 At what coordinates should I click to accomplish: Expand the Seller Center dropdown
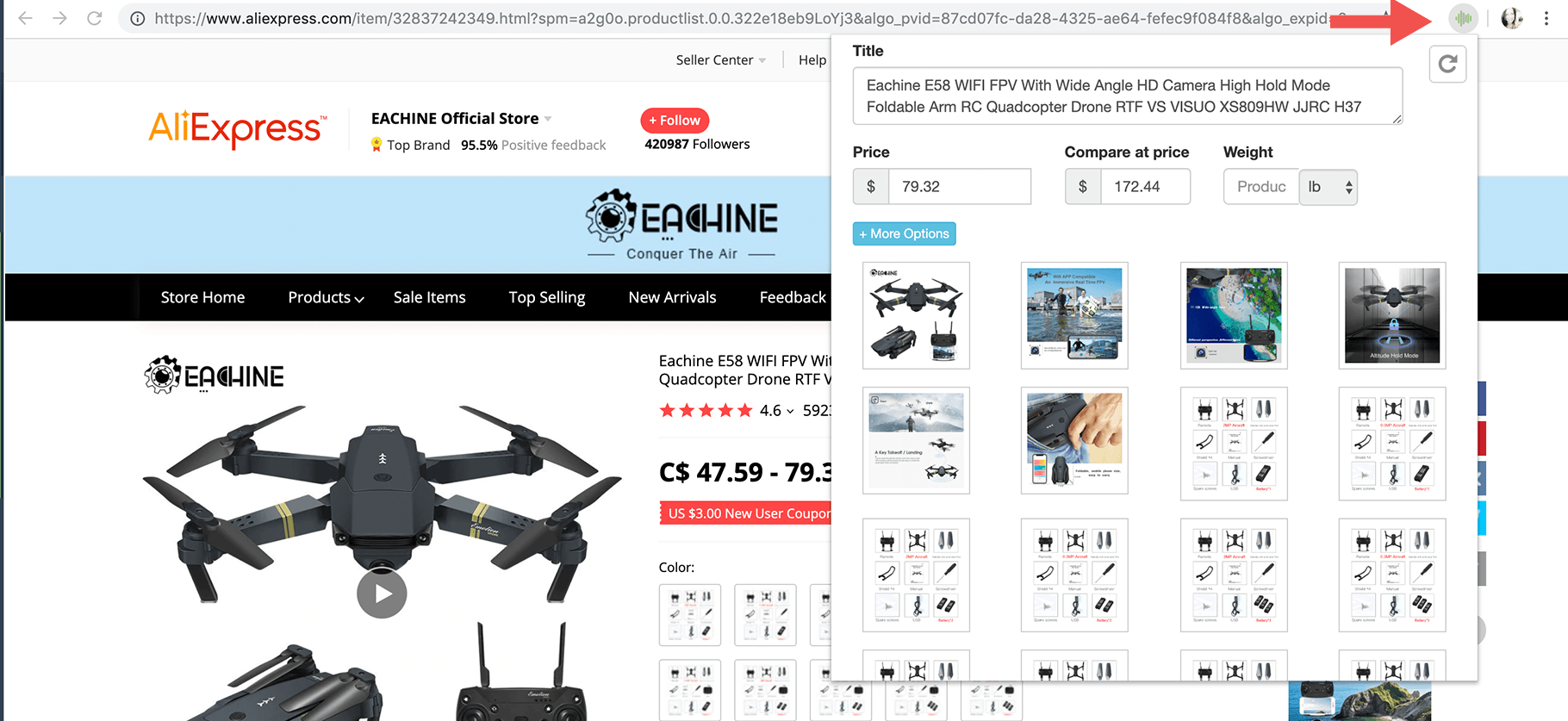point(720,59)
